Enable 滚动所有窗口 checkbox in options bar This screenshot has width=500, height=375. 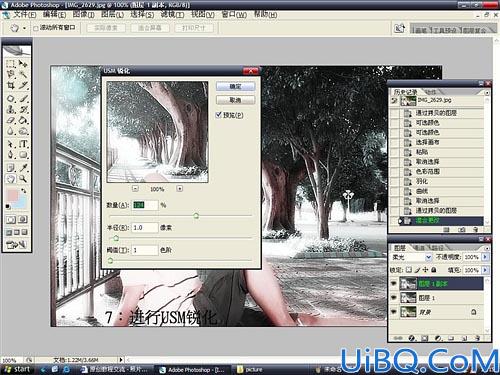click(36, 28)
